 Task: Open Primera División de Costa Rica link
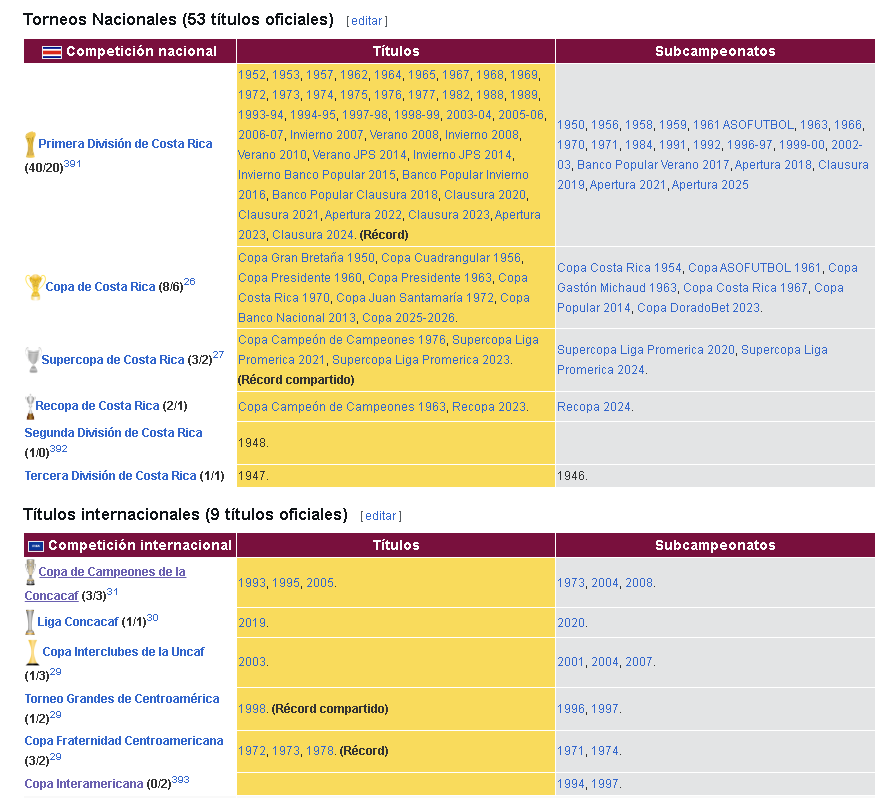click(x=125, y=144)
